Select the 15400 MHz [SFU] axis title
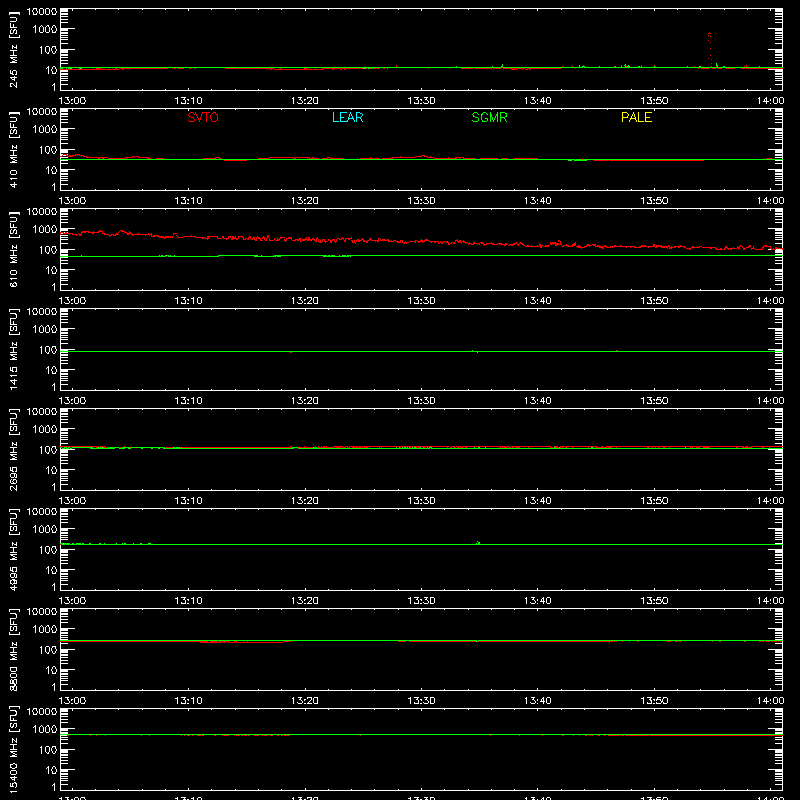This screenshot has width=800, height=800. point(13,749)
